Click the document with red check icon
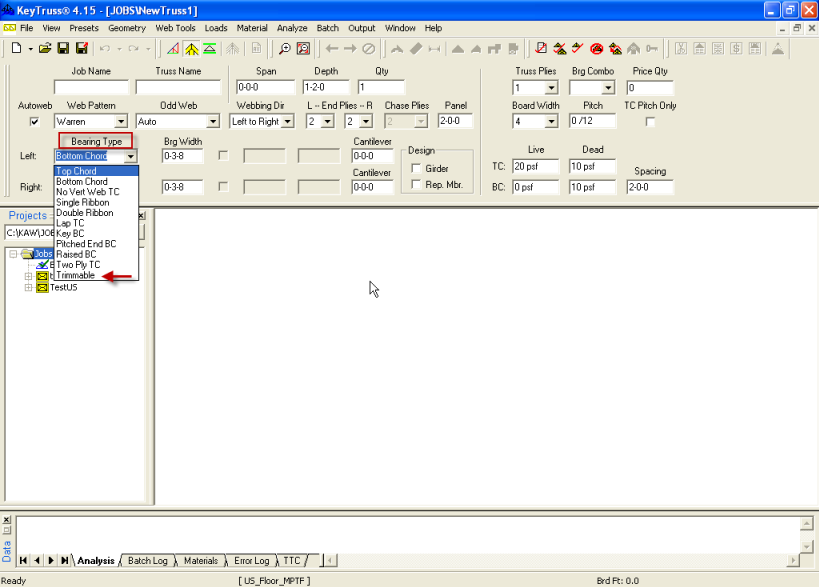The image size is (819, 587). coord(541,49)
